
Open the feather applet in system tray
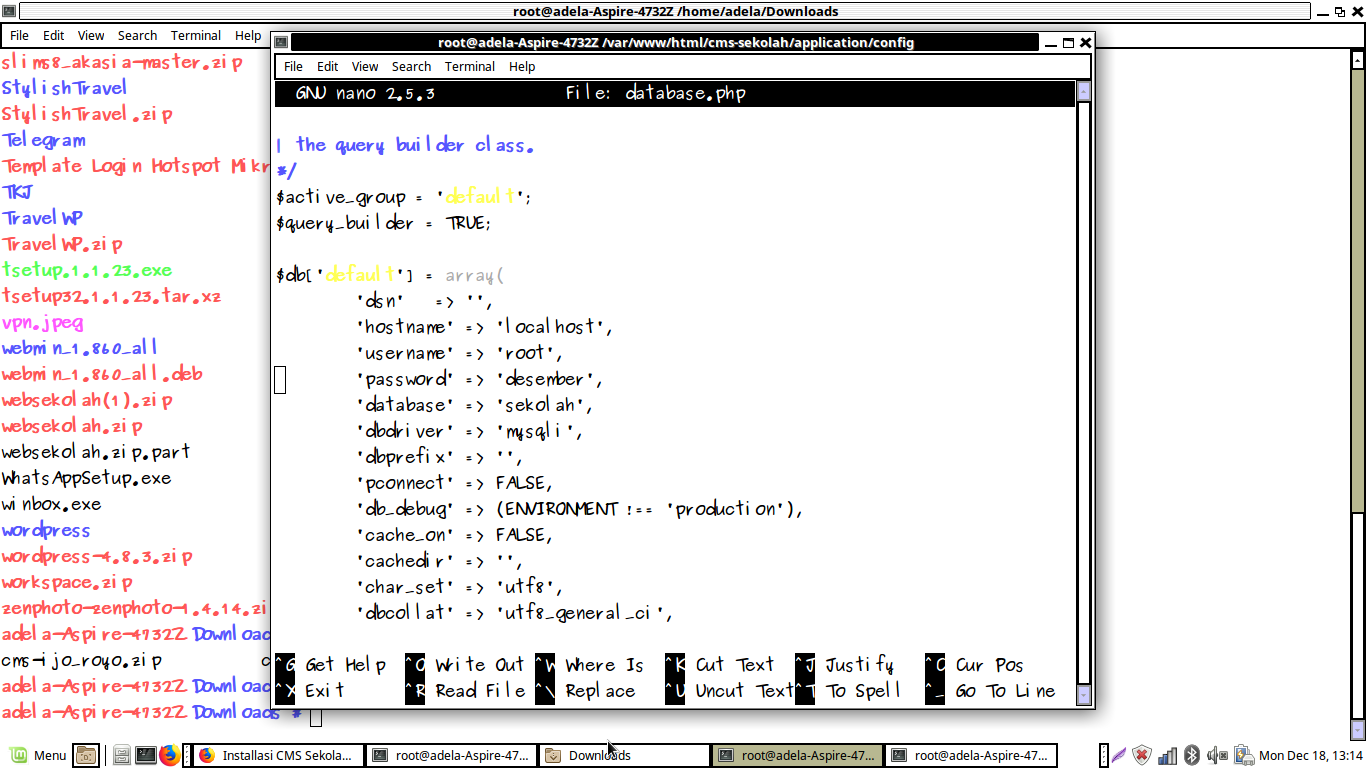(1119, 755)
